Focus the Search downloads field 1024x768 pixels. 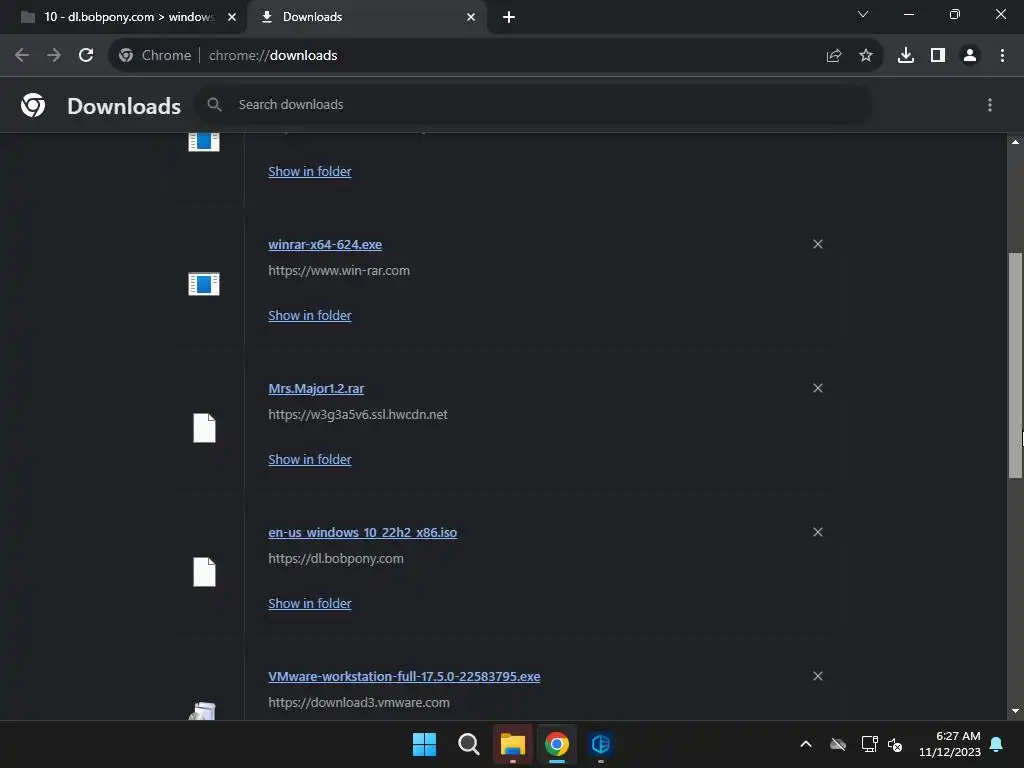[534, 104]
